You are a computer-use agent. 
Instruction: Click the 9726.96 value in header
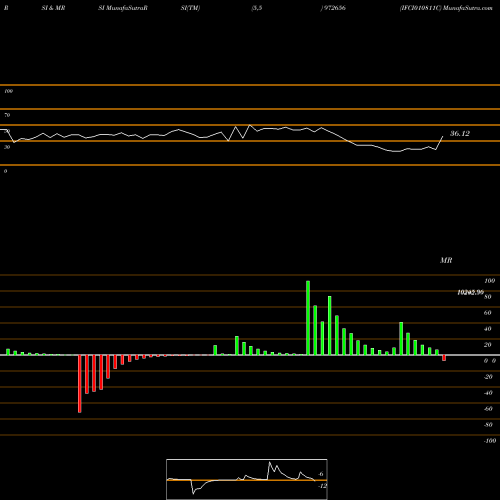[x=334, y=8]
